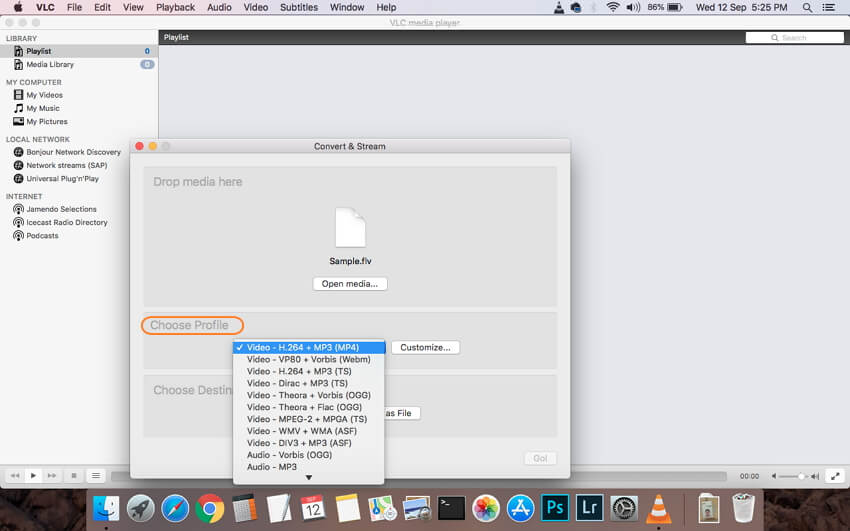Click the Sample.flv file icon
850x531 pixels.
click(350, 228)
